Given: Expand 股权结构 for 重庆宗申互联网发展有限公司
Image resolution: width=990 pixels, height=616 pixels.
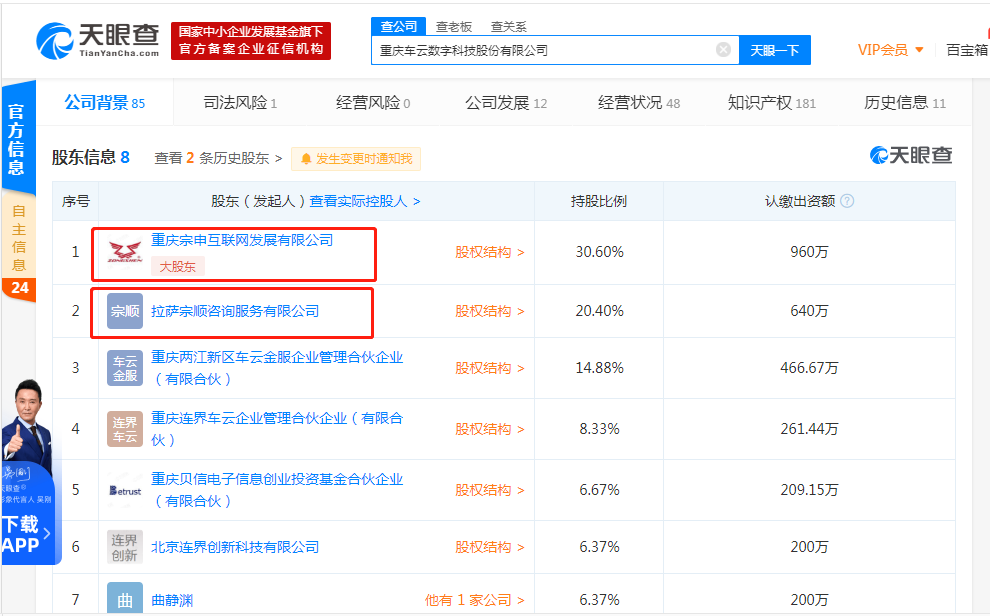Looking at the screenshot, I should (485, 252).
